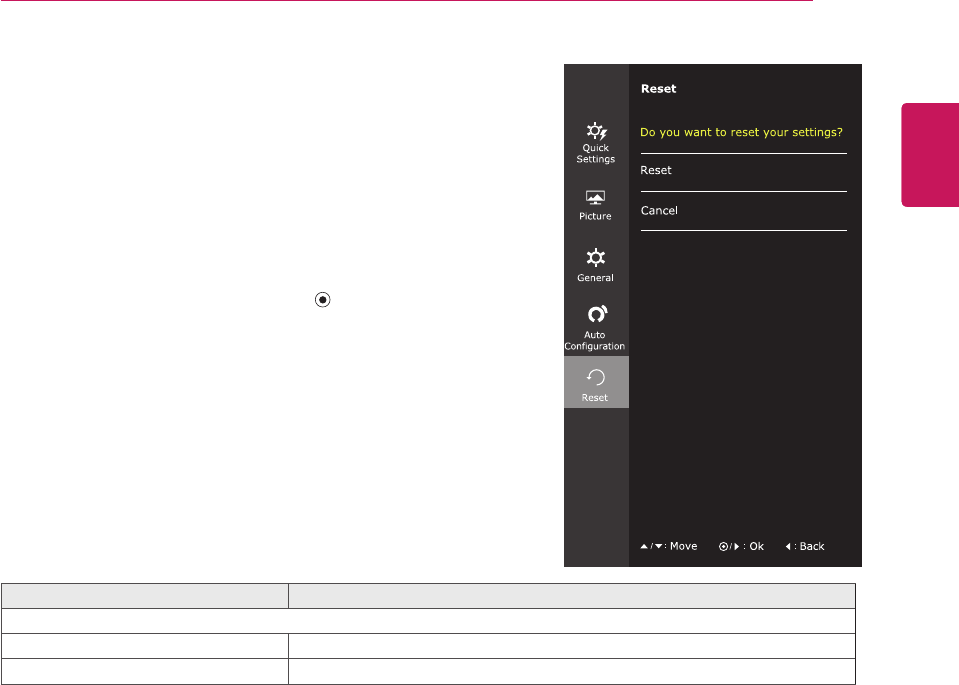
Task: Click the Move up/down arrows hint
Action: pos(668,546)
